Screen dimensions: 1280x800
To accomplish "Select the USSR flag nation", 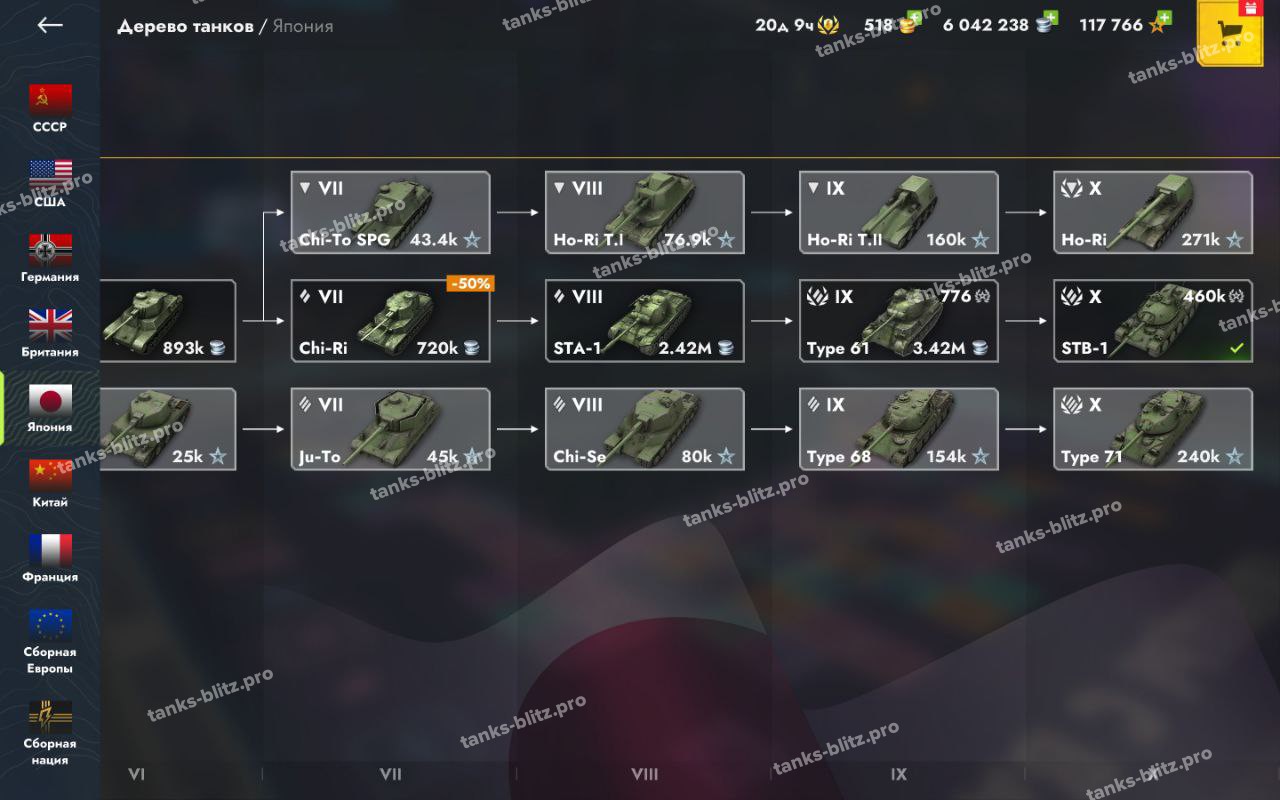I will [x=50, y=108].
